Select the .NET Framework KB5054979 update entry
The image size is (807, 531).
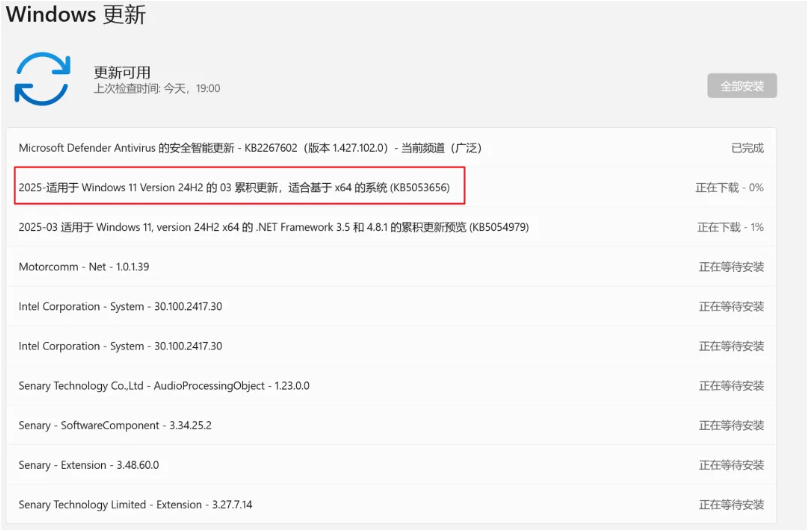(391, 227)
